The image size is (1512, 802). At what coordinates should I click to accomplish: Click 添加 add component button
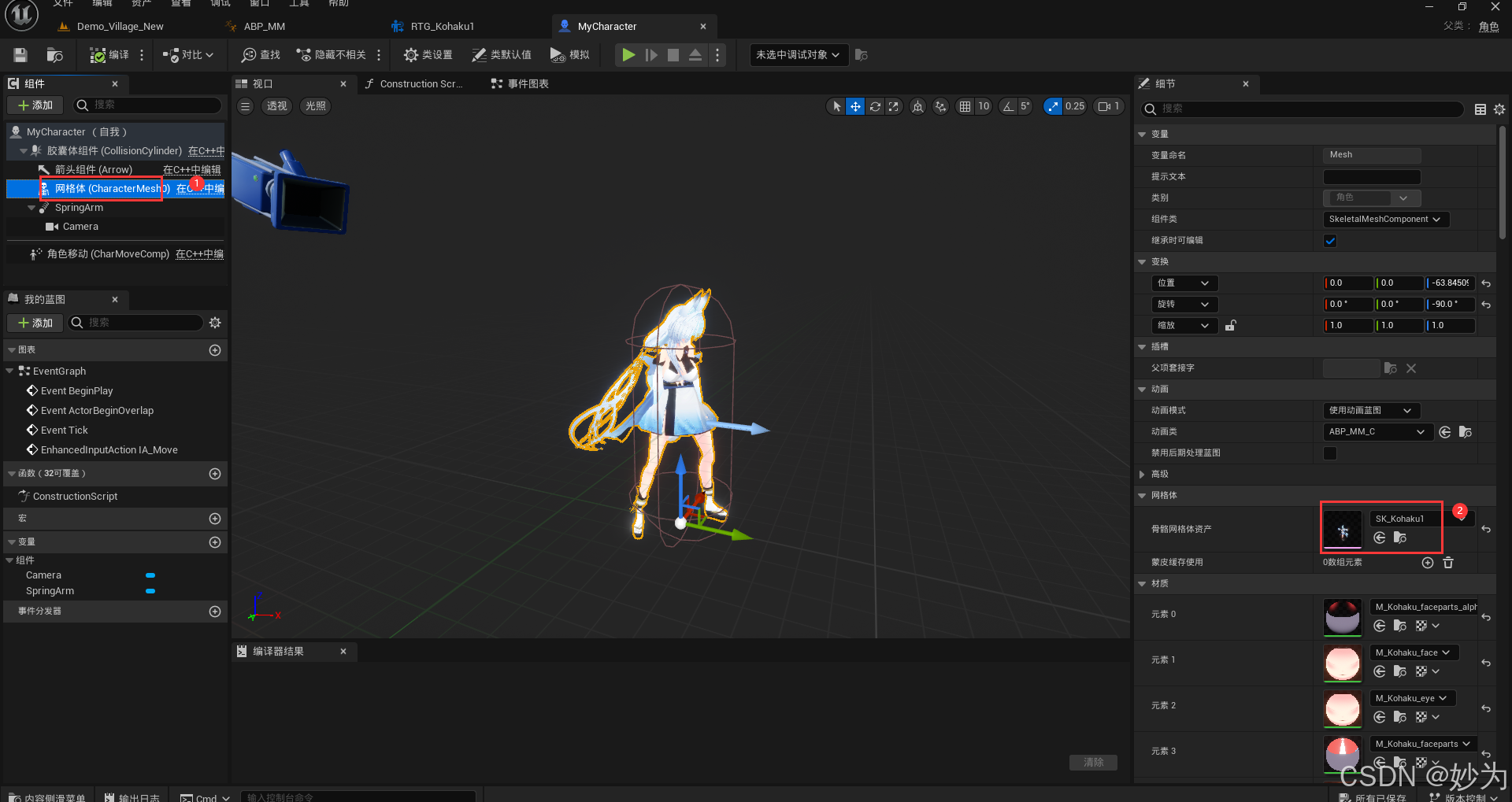coord(35,105)
